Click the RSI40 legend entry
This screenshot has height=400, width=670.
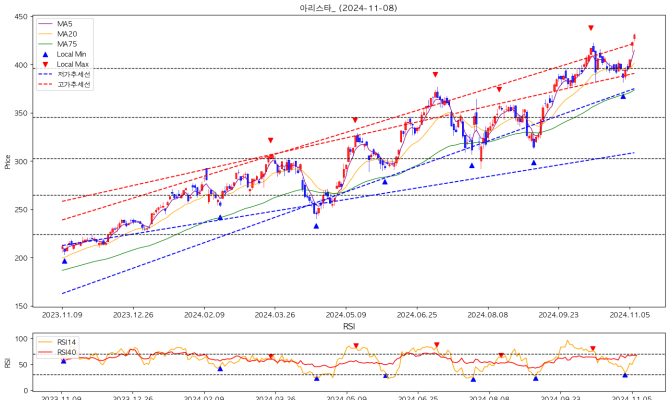click(66, 352)
